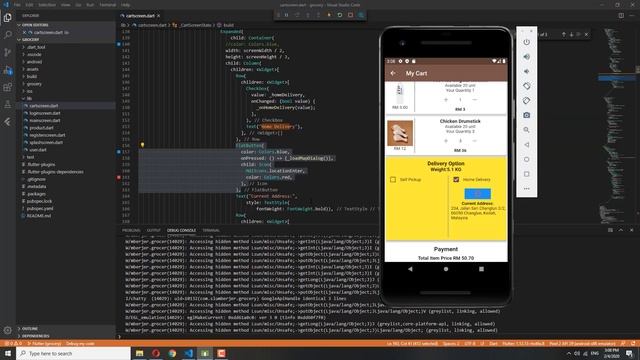640x360 pixels.
Task: Close the cartscreen.dart editor tab
Action: 158,16
